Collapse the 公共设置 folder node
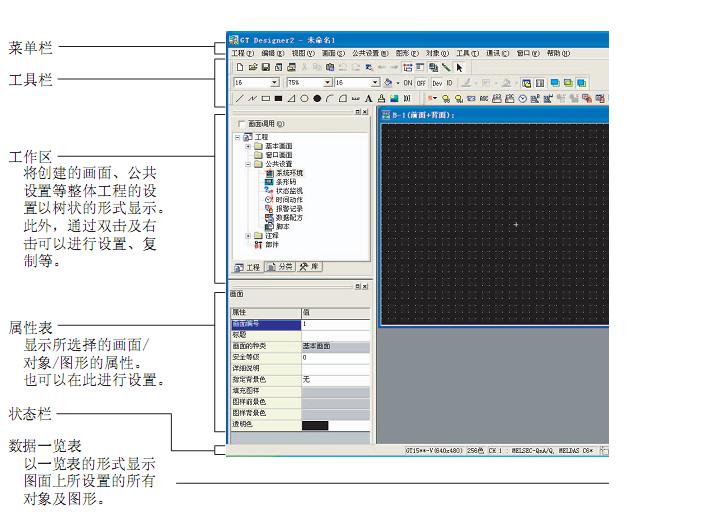The width and height of the screenshot is (720, 512). tap(247, 164)
